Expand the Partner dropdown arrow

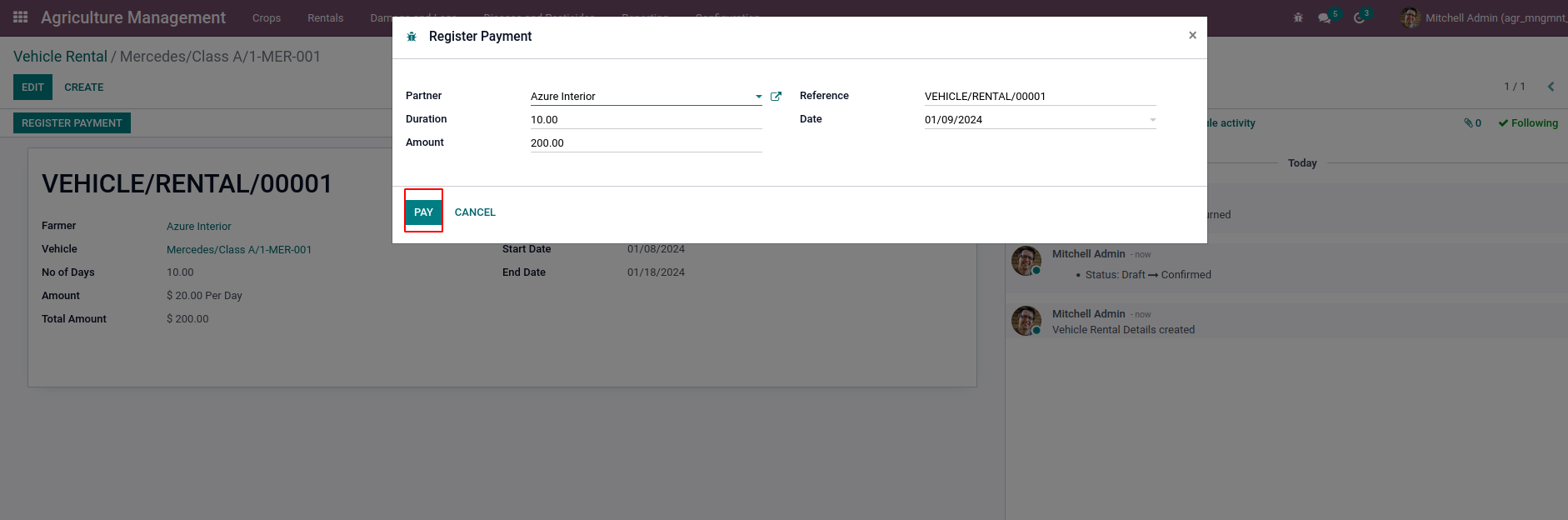coord(758,97)
